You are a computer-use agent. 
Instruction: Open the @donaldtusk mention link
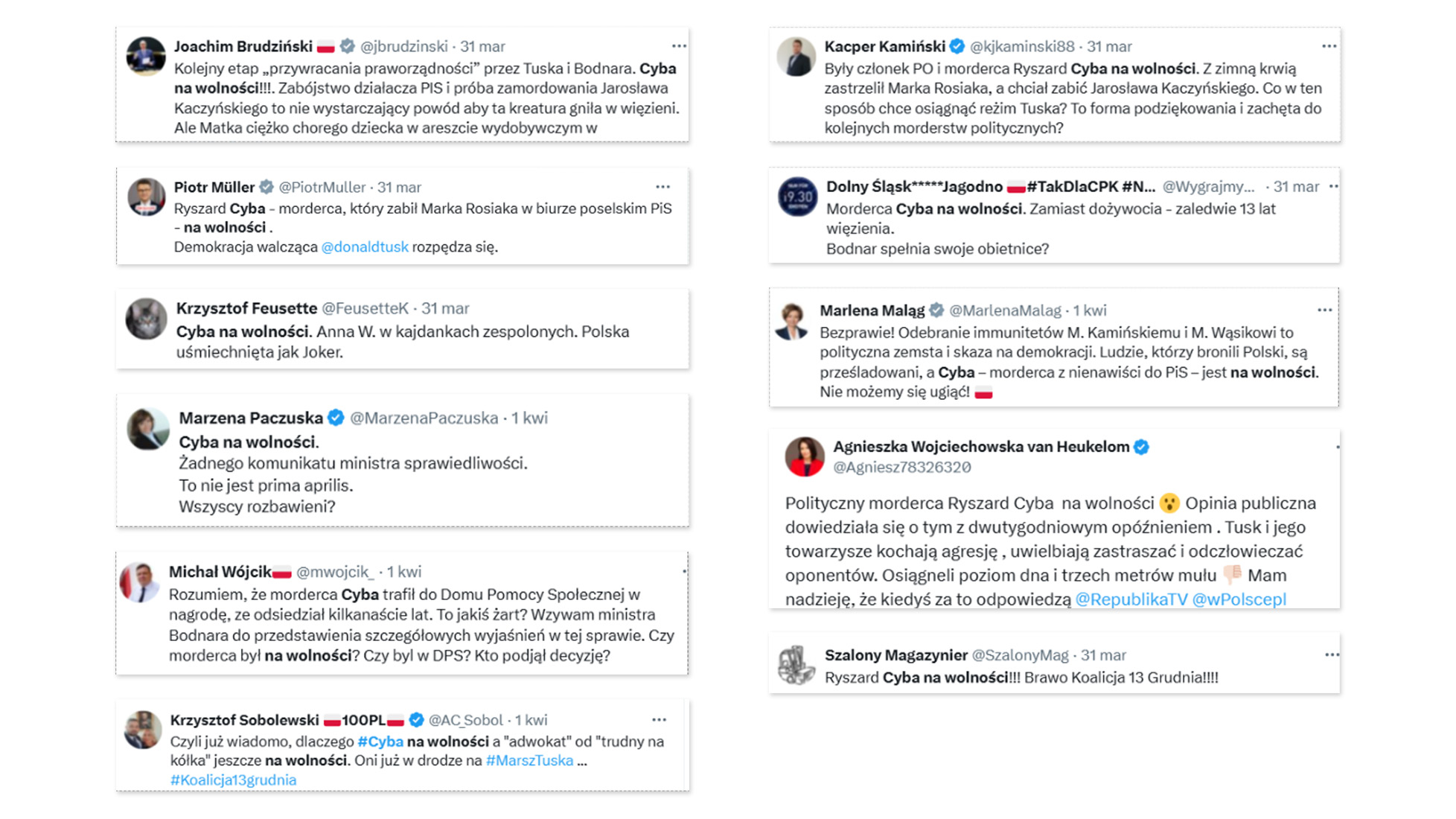pos(365,246)
